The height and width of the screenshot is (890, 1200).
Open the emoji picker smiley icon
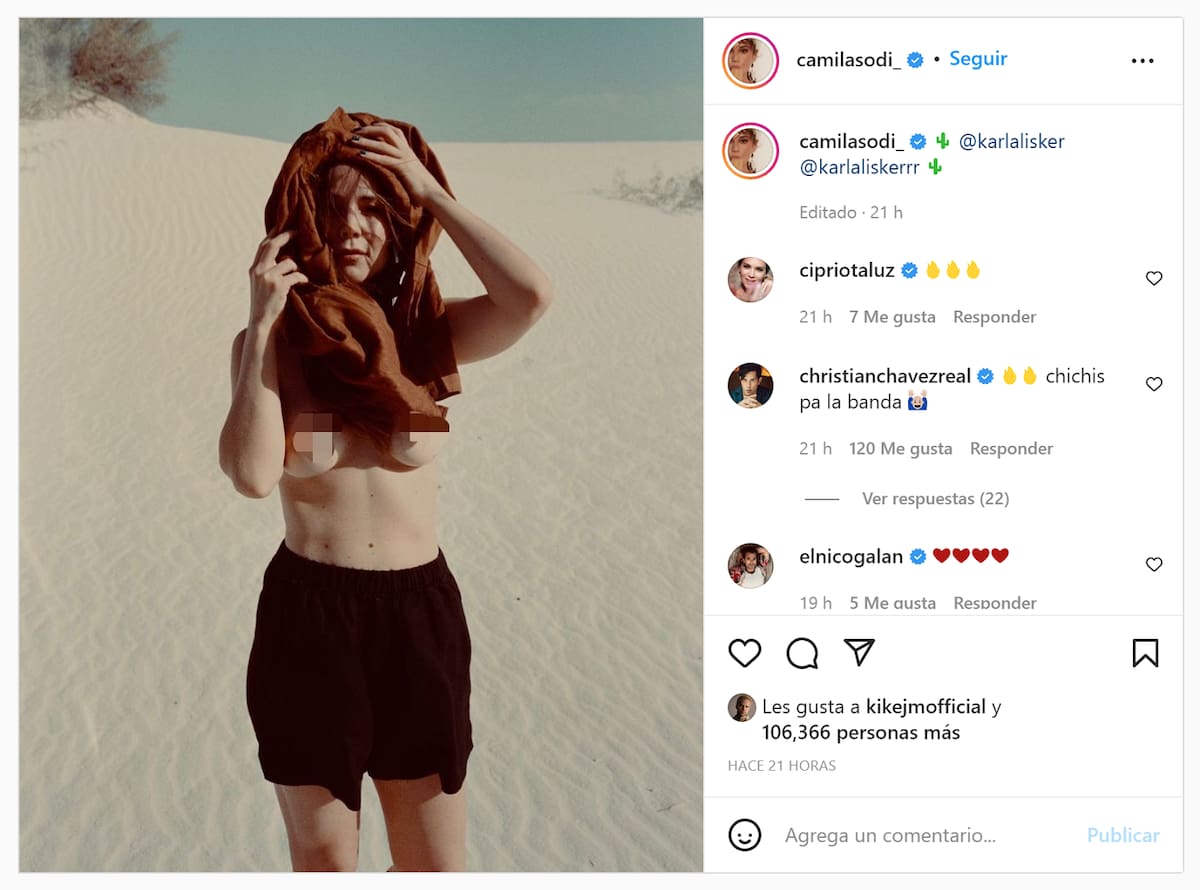click(x=745, y=835)
